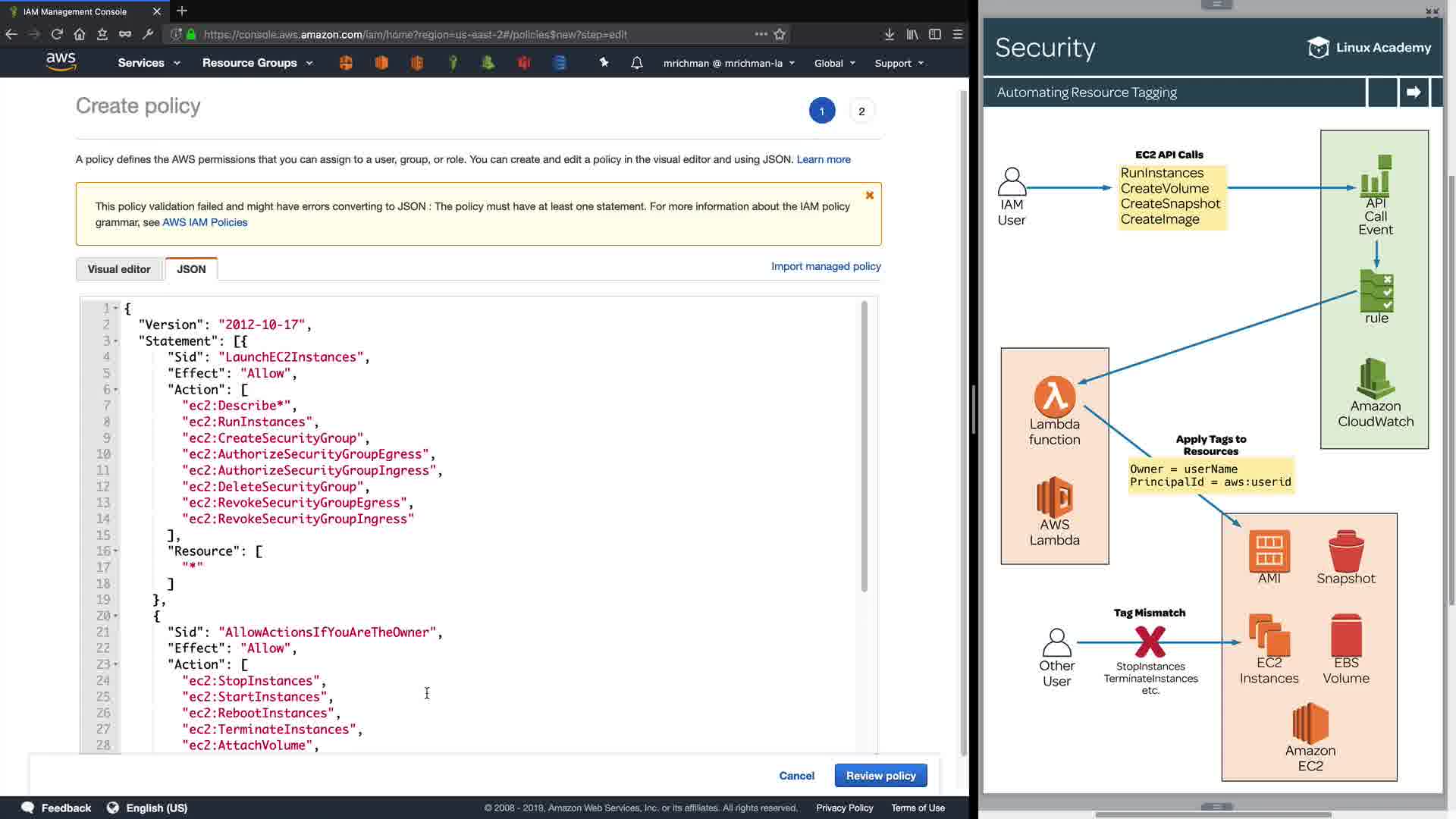
Task: Click the JSON editor vertical scrollbar
Action: 864,446
